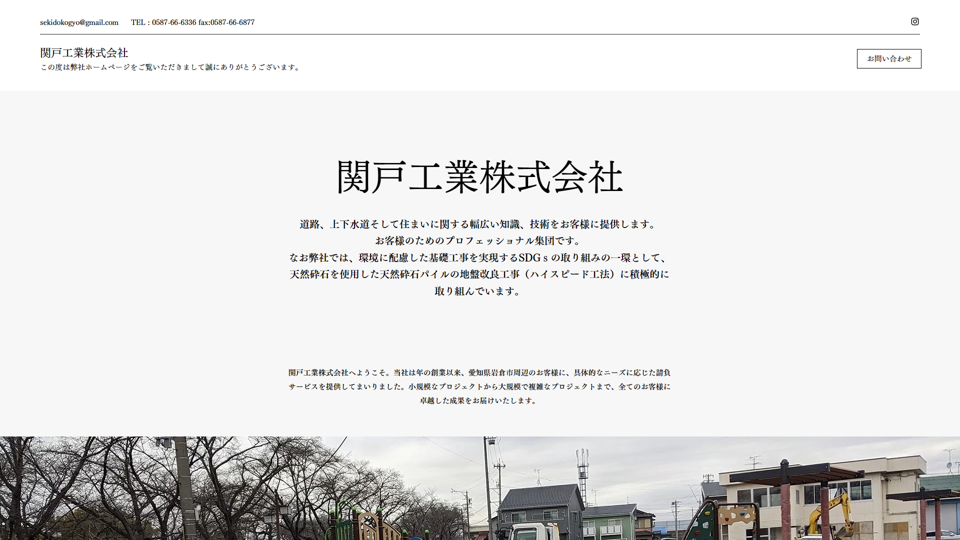Click the 取り組んでいます line
Viewport: 960px width, 540px height.
pos(480,291)
